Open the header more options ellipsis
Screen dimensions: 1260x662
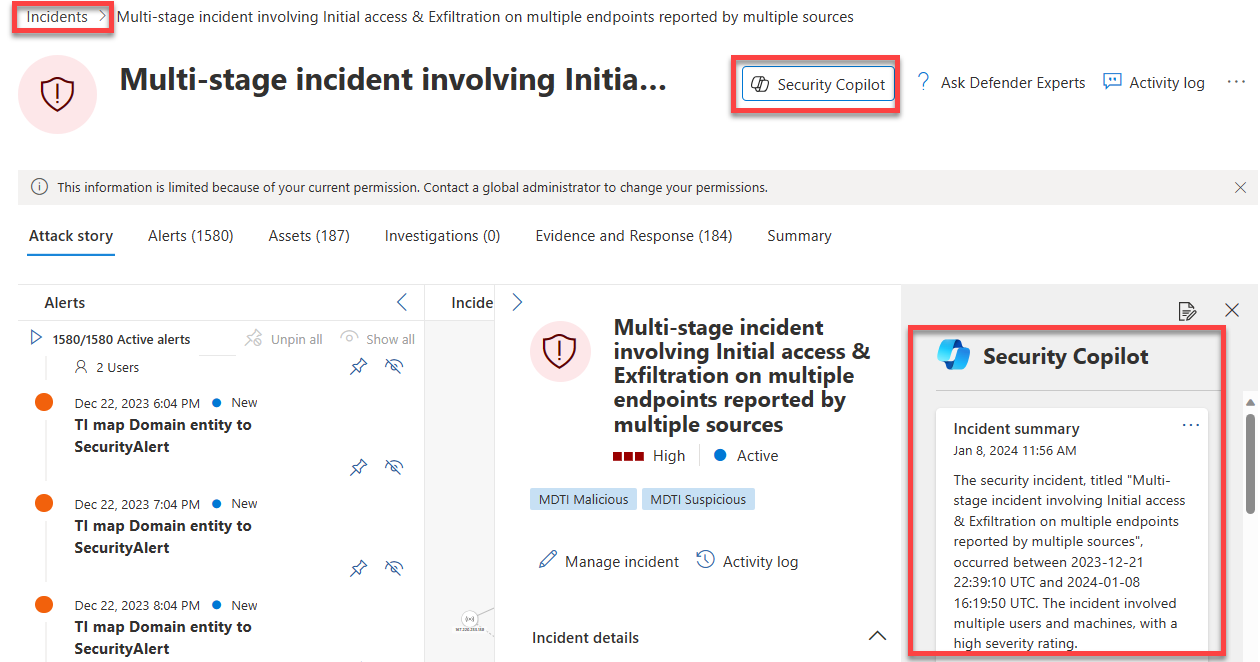click(x=1236, y=82)
